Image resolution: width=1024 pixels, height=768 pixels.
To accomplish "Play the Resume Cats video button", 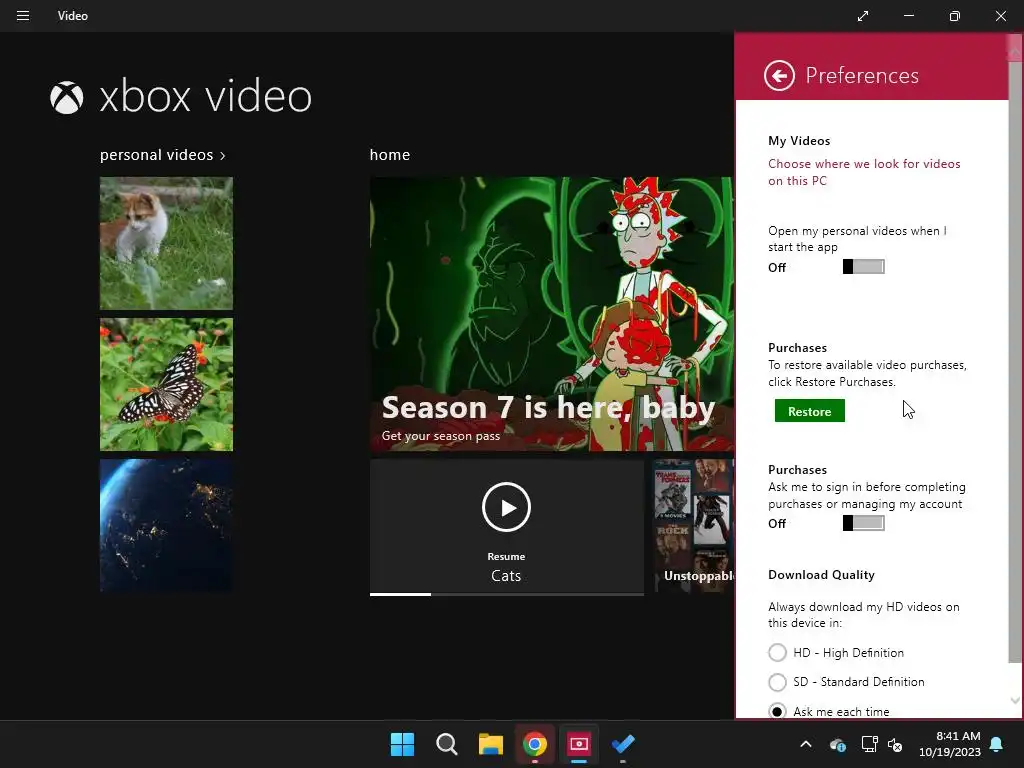I will [x=506, y=507].
